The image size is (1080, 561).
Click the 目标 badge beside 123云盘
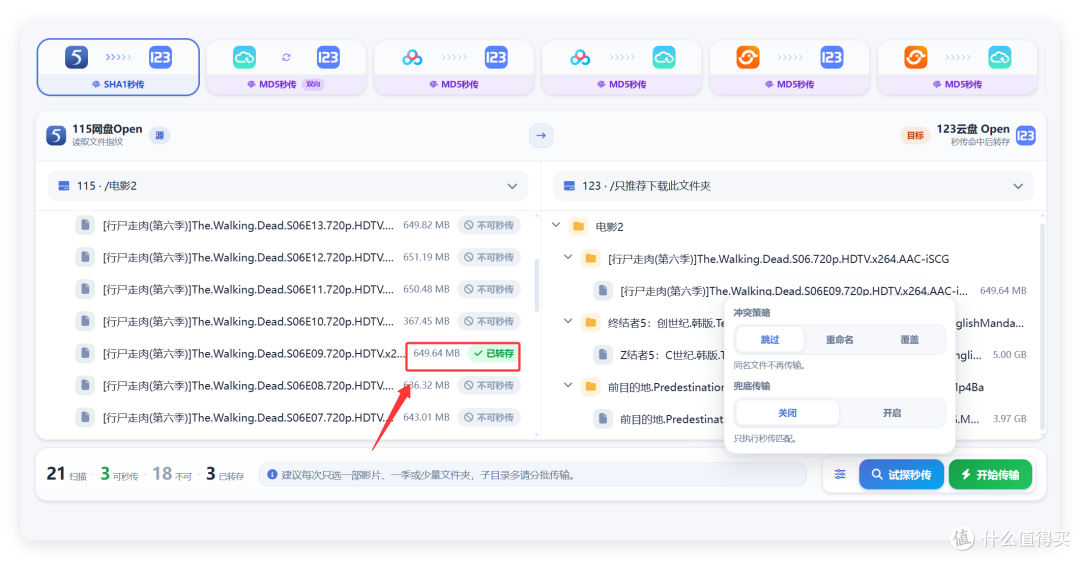click(x=915, y=135)
